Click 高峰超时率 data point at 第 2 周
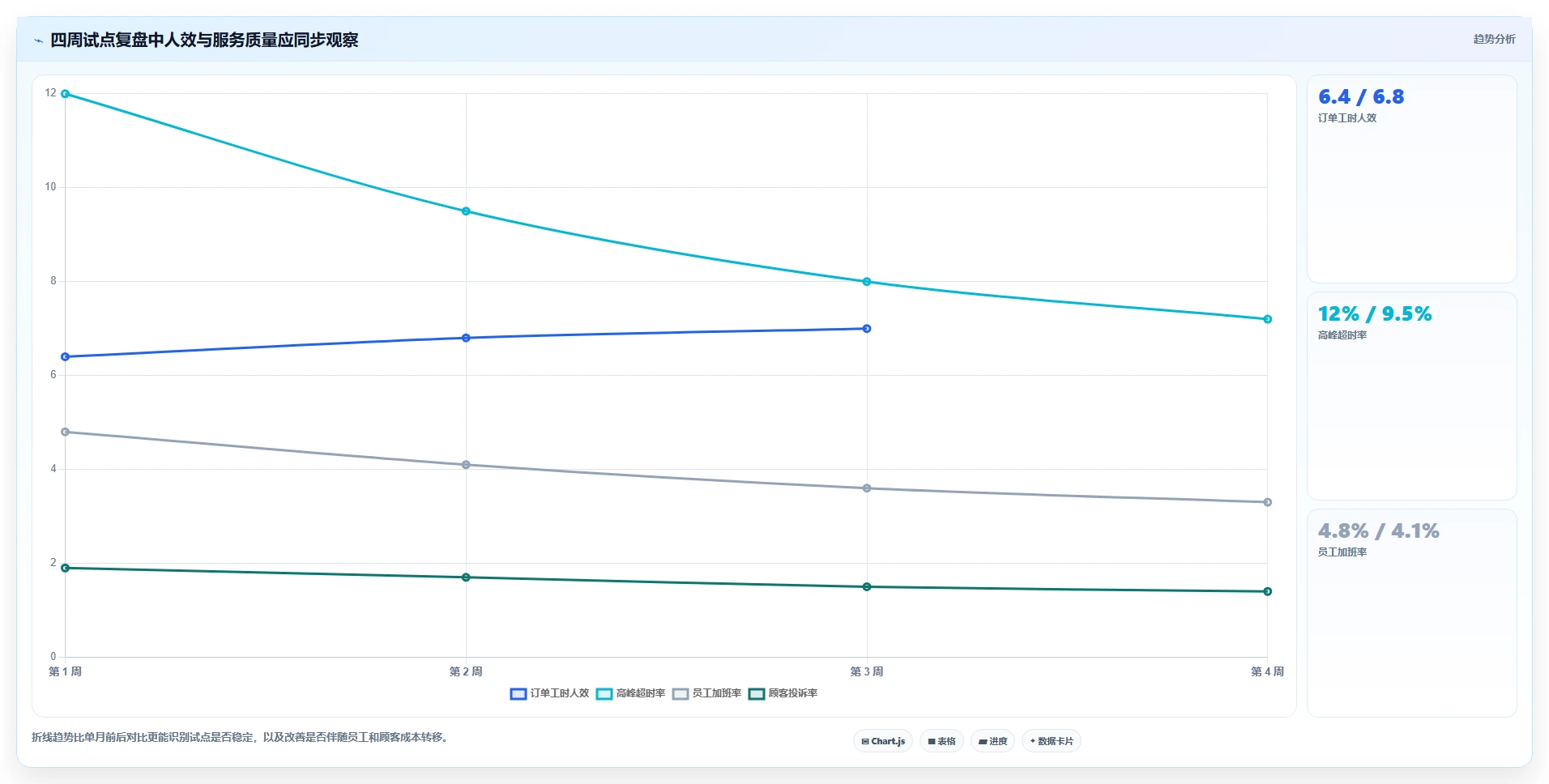This screenshot has height=784, width=1549. [466, 211]
